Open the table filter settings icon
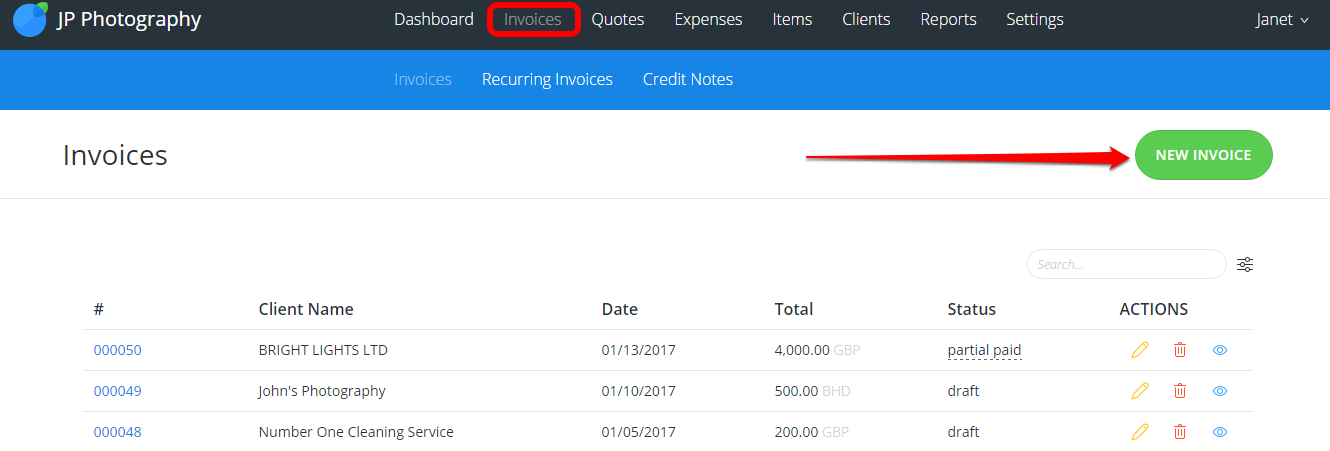This screenshot has width=1330, height=451. (x=1245, y=265)
